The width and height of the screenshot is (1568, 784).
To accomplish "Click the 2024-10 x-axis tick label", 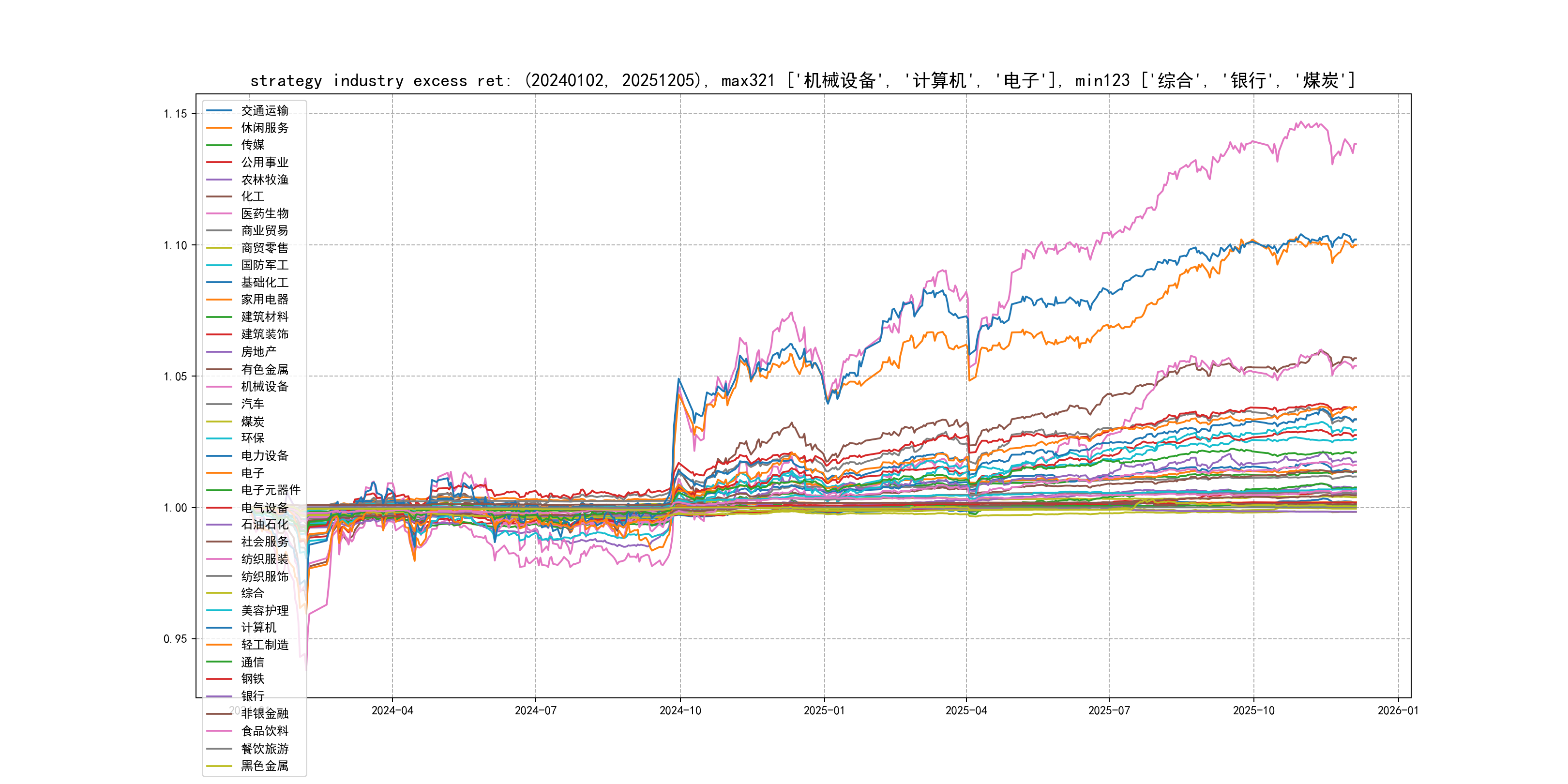I will coord(680,710).
